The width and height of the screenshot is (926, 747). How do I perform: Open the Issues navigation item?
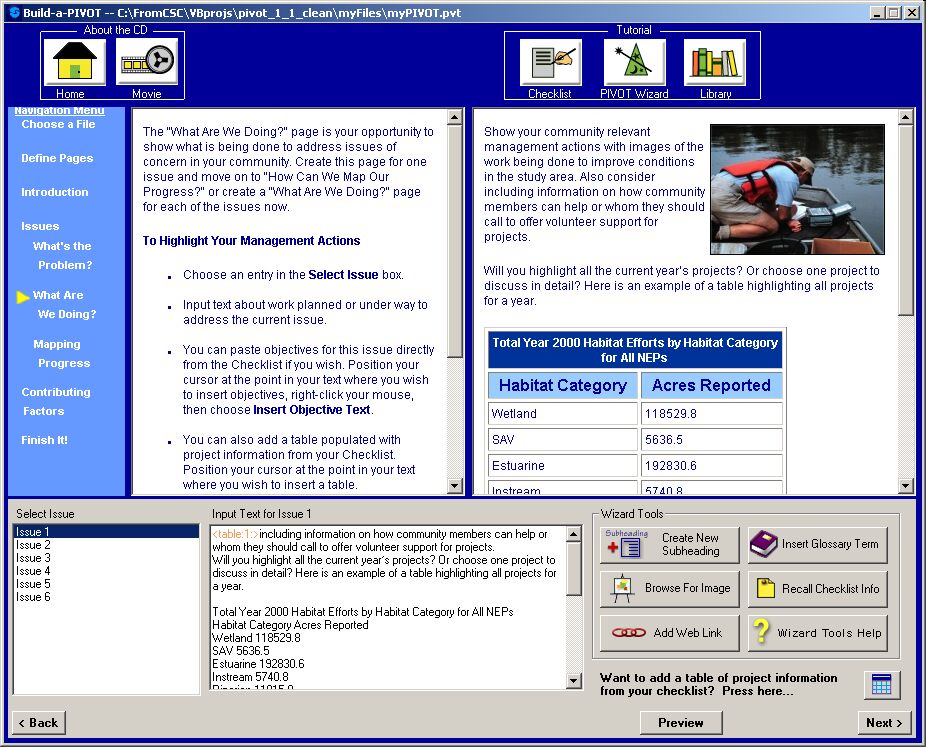point(40,226)
